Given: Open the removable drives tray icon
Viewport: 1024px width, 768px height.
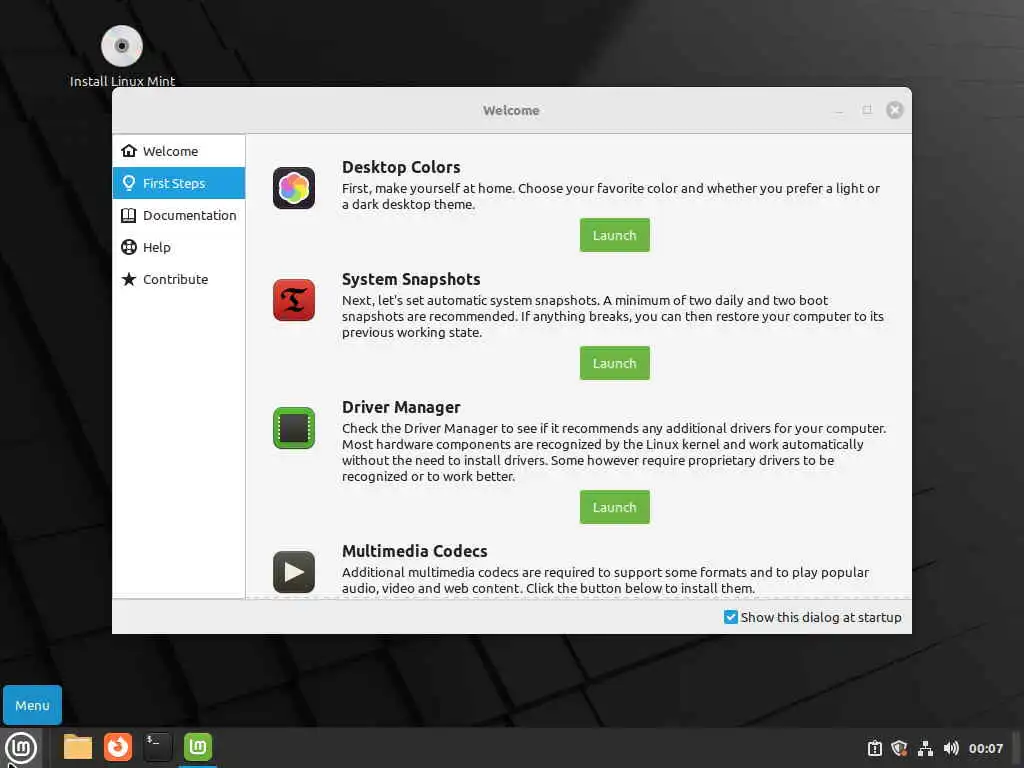Looking at the screenshot, I should click(874, 748).
